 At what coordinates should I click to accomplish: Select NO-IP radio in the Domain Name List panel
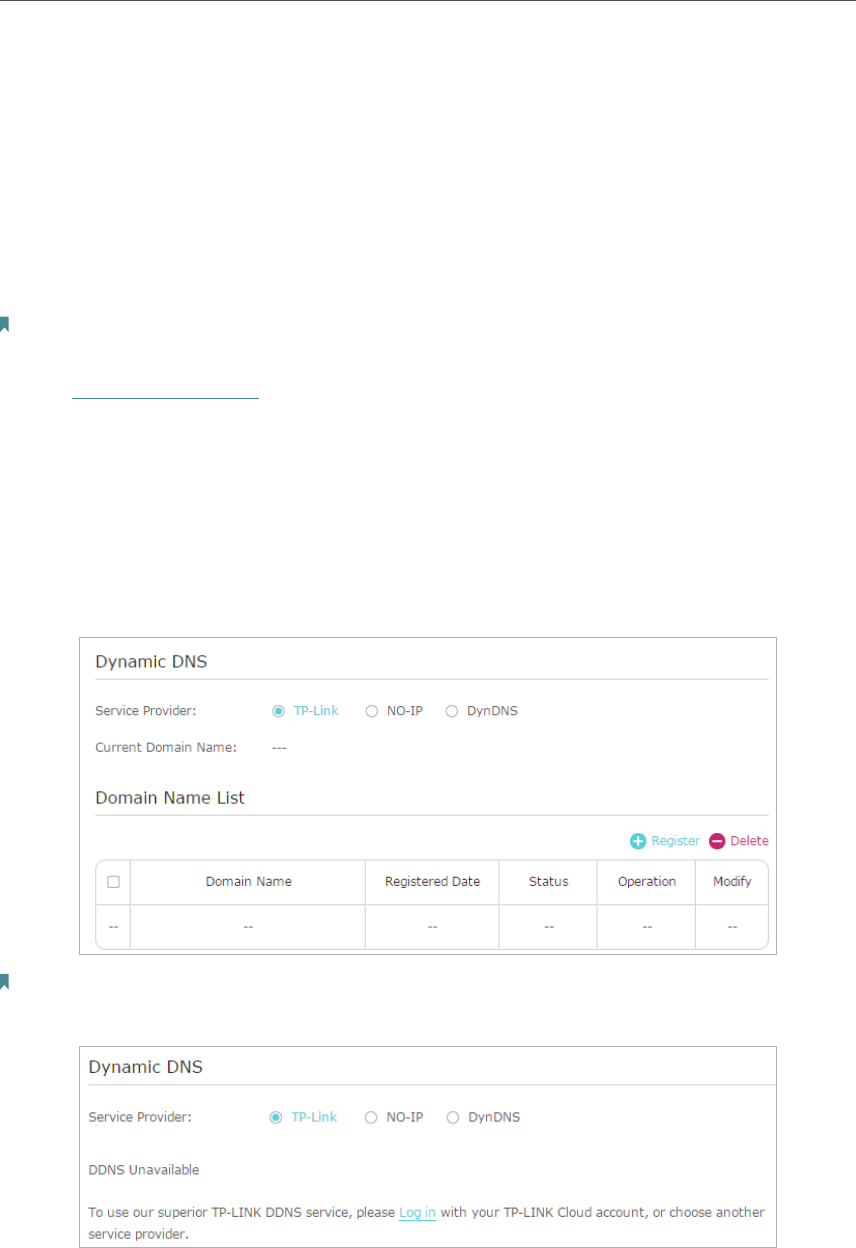click(371, 711)
